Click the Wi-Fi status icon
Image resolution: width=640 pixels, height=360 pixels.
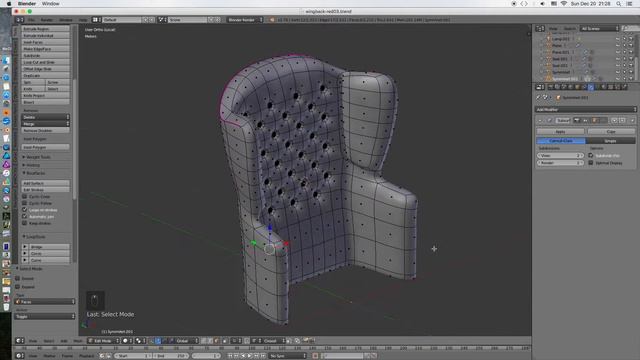coord(564,4)
